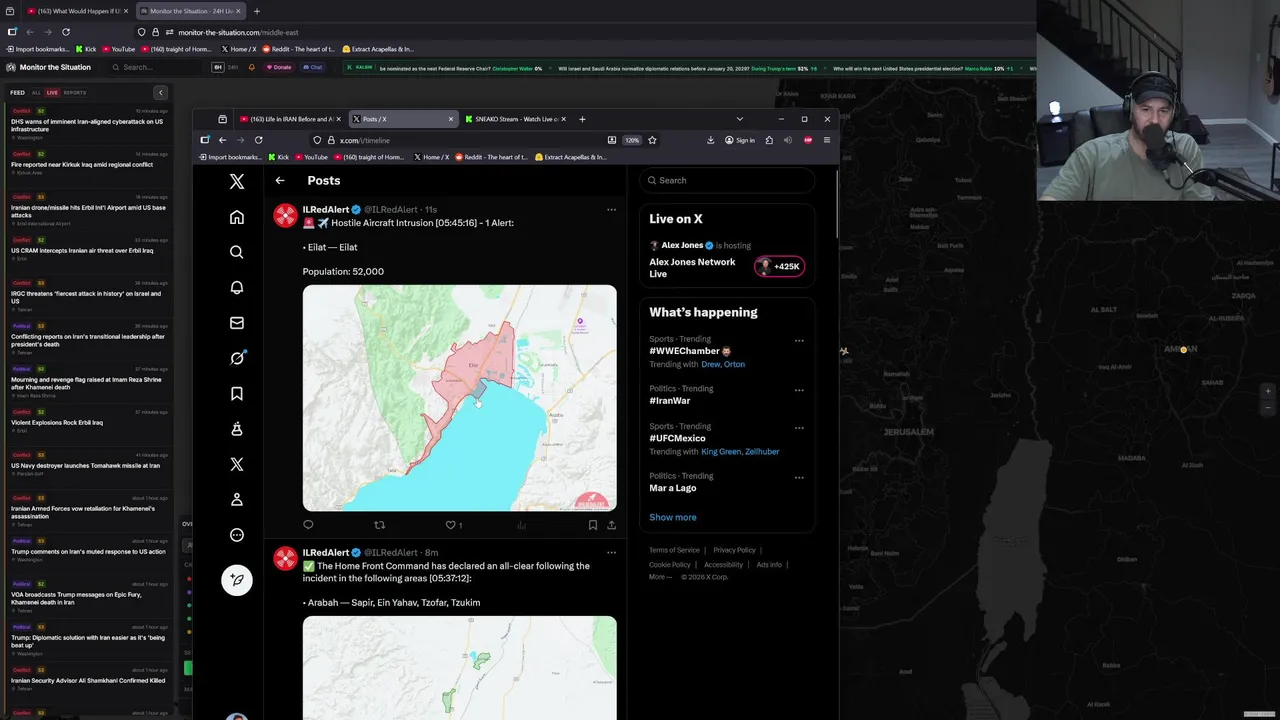Open more options on the all-clear post

(611, 552)
